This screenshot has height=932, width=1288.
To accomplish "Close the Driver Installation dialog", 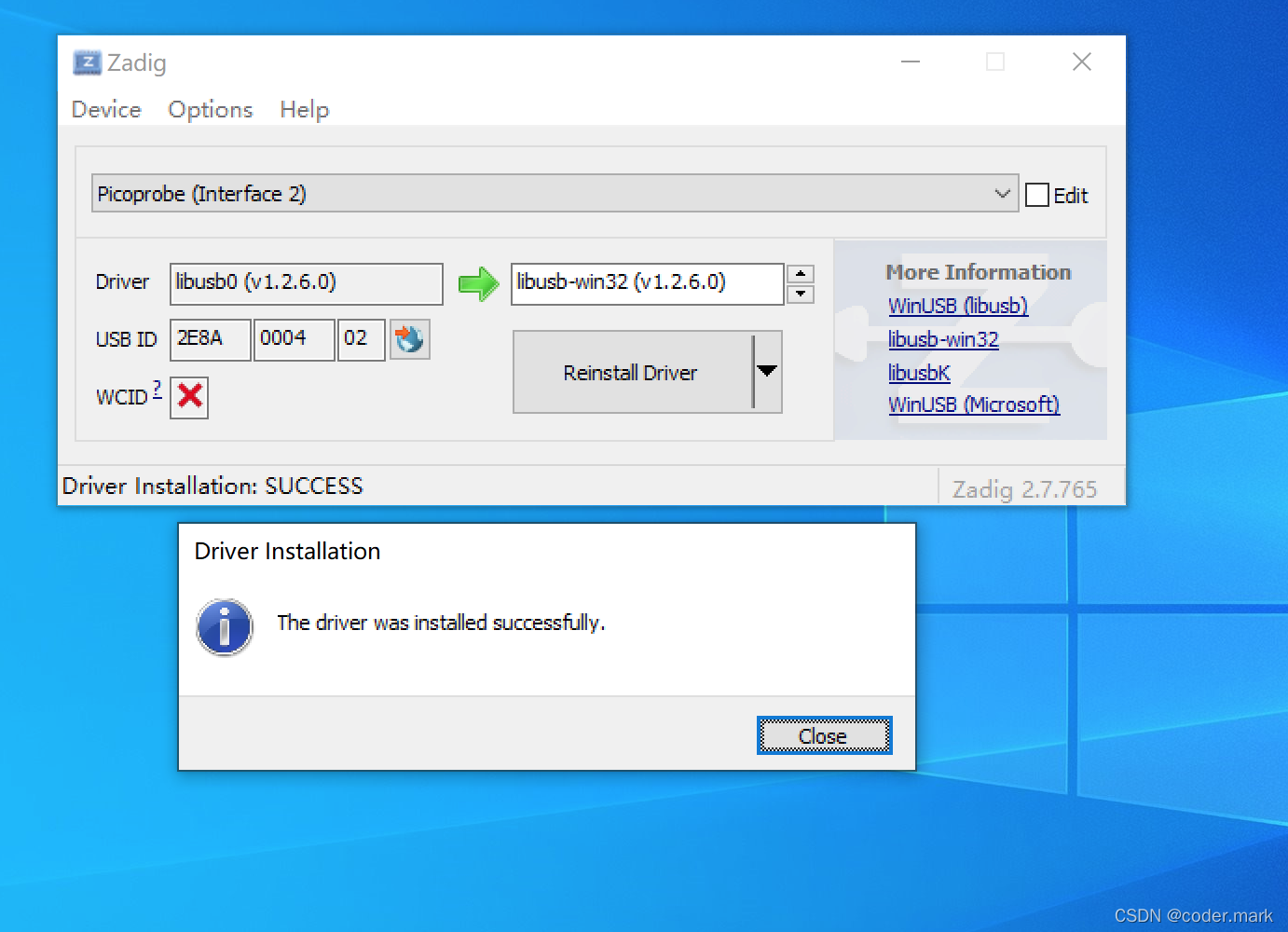I will tap(824, 735).
